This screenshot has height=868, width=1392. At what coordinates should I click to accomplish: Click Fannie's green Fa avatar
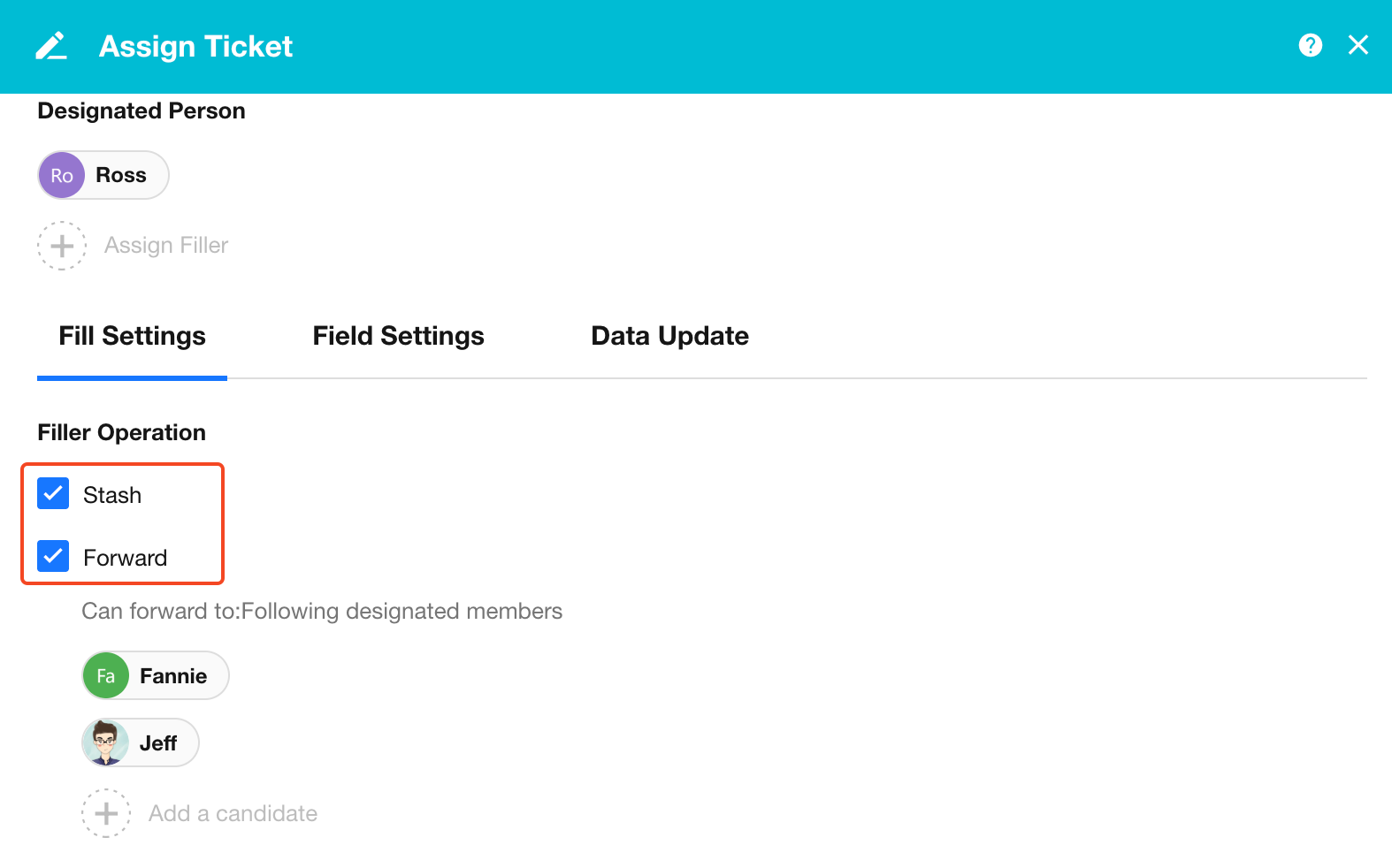click(106, 676)
